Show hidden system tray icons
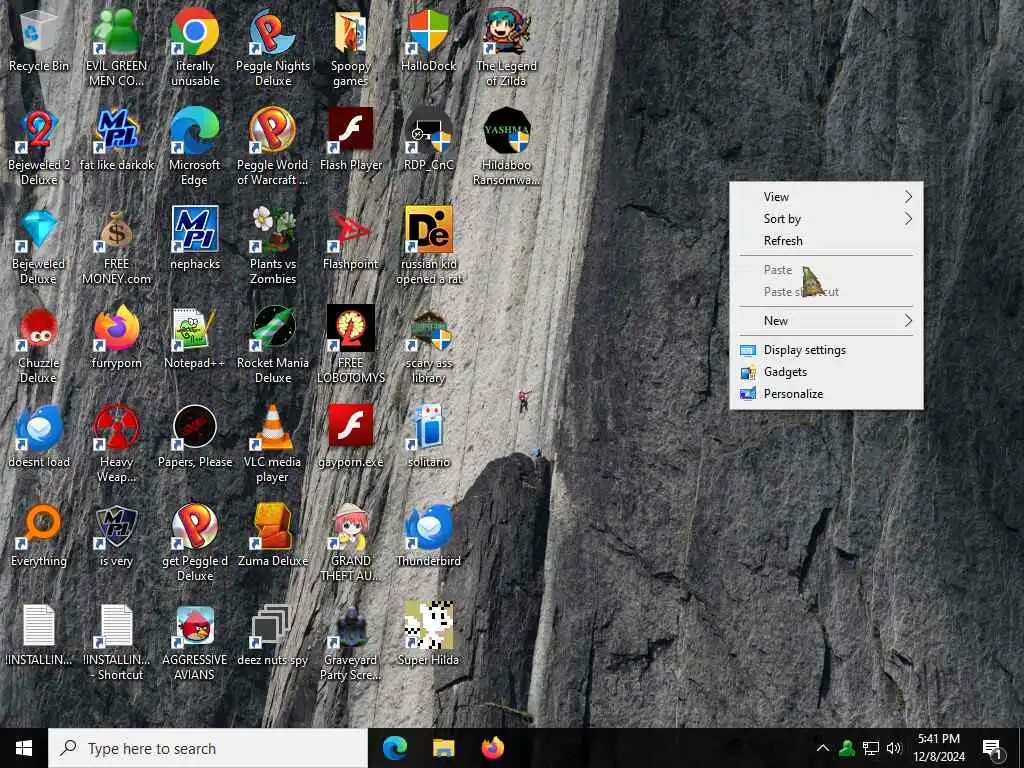1024x768 pixels. pyautogui.click(x=823, y=748)
